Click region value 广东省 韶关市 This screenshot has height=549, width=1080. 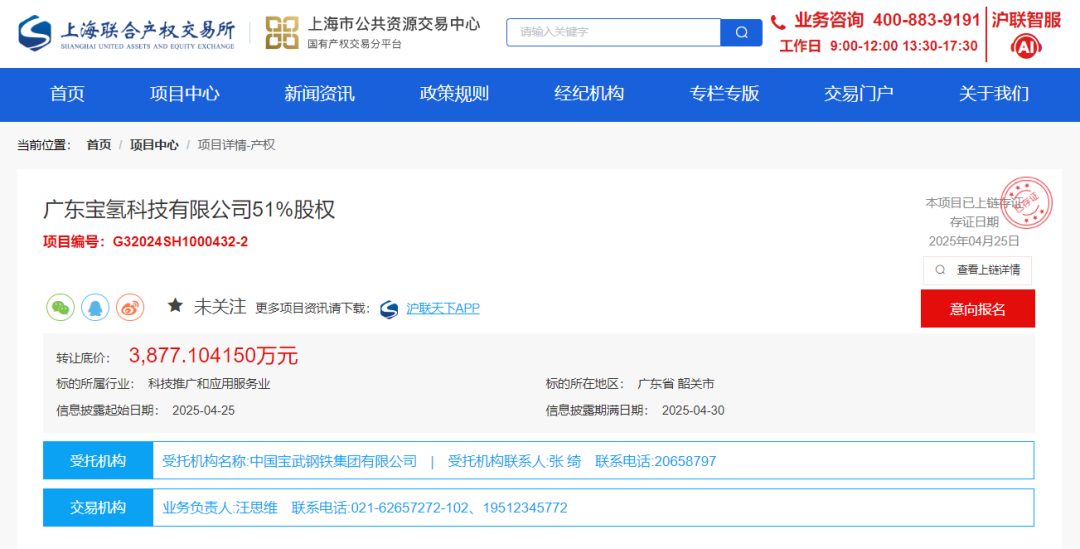(676, 384)
